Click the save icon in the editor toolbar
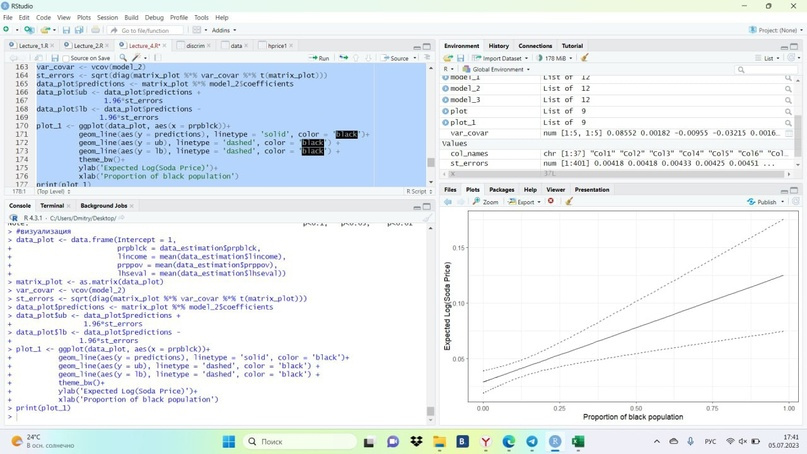This screenshot has height=454, width=807. pyautogui.click(x=54, y=58)
